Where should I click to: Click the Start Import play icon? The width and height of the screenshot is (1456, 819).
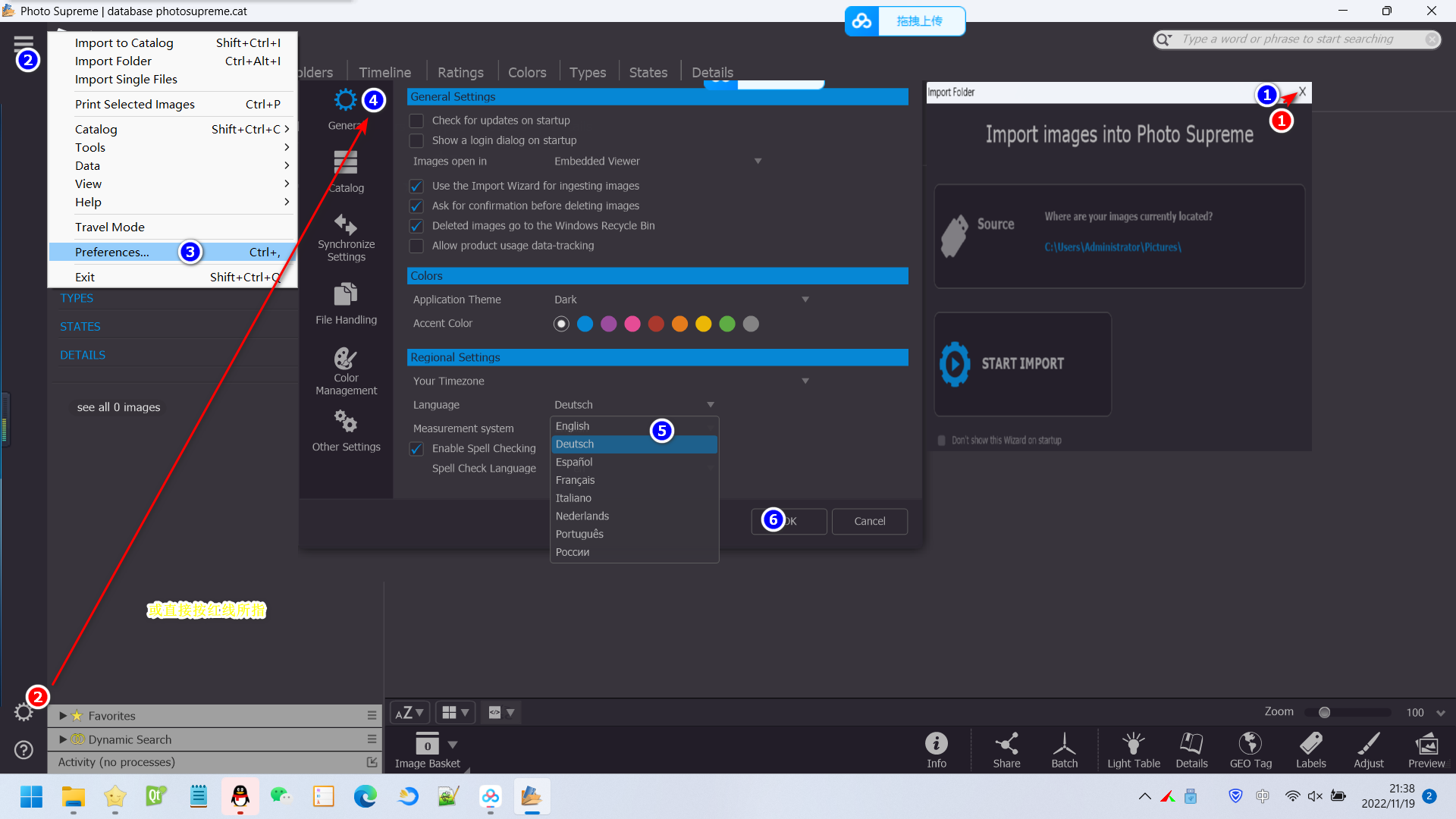(955, 364)
